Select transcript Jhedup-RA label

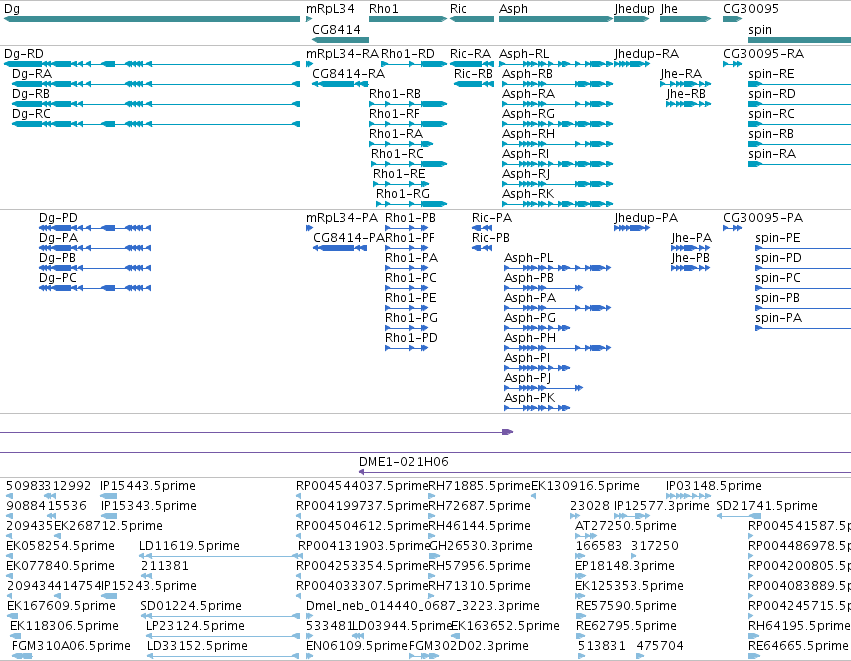click(x=646, y=54)
